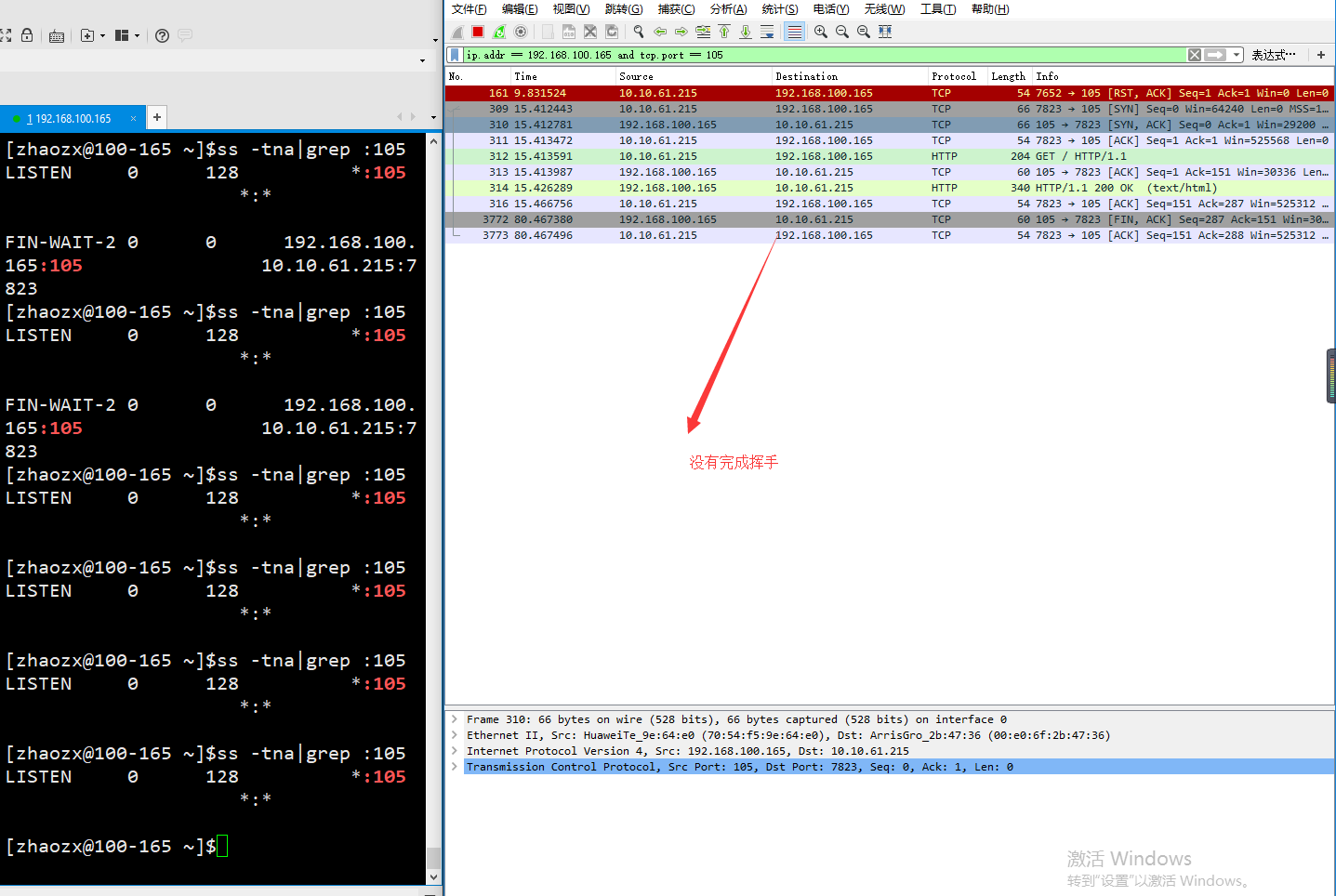Screen dimensions: 1336x896
Task: Expand the Ethernet II details row
Action: coord(455,735)
